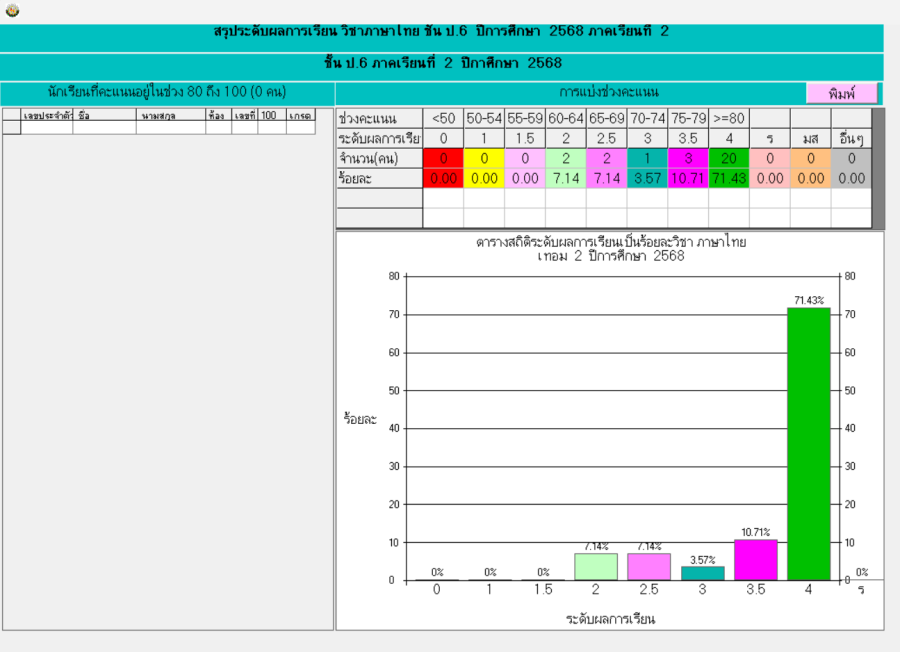This screenshot has height=652, width=900.
Task: Click the อื่นๆ grade column header
Action: [x=851, y=138]
